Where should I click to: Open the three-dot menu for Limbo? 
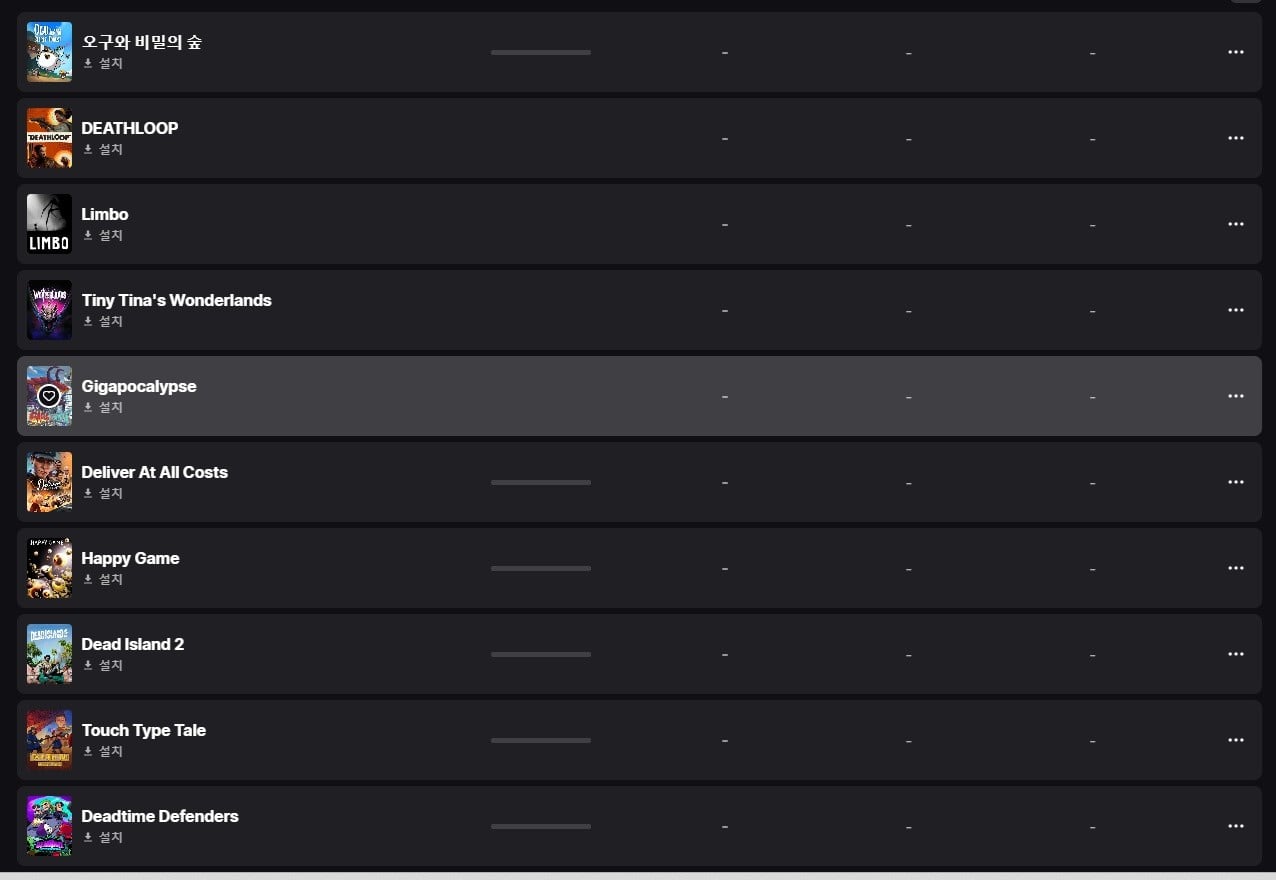(1236, 224)
